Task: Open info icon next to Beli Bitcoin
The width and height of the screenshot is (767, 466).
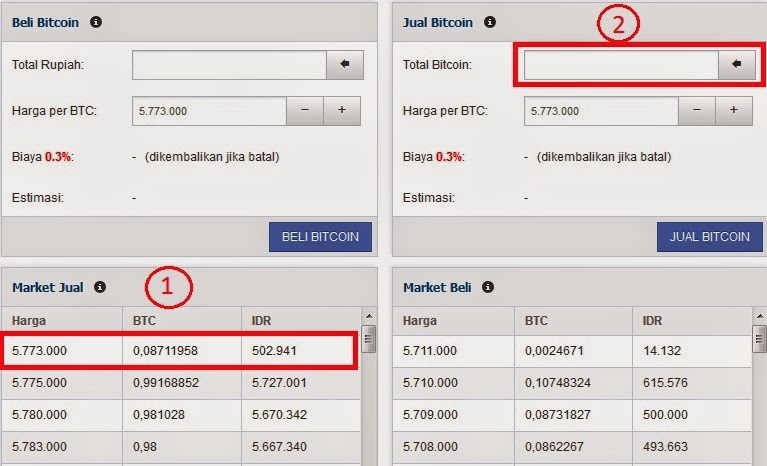Action: [96, 22]
